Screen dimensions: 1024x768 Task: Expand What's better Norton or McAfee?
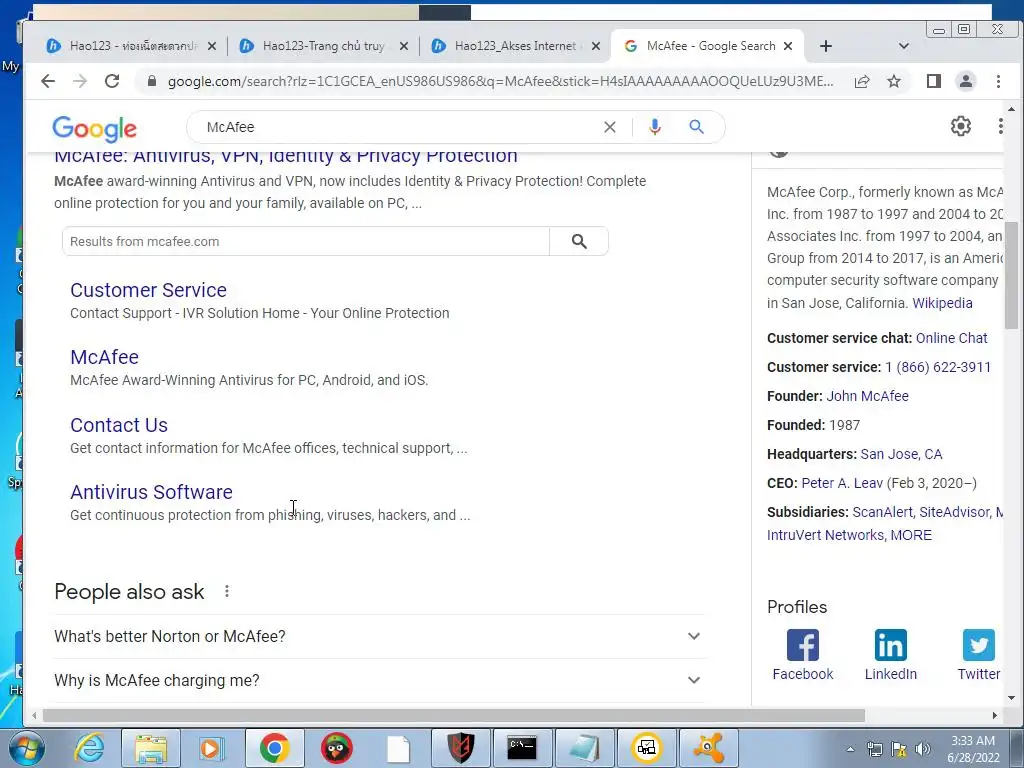tap(379, 636)
